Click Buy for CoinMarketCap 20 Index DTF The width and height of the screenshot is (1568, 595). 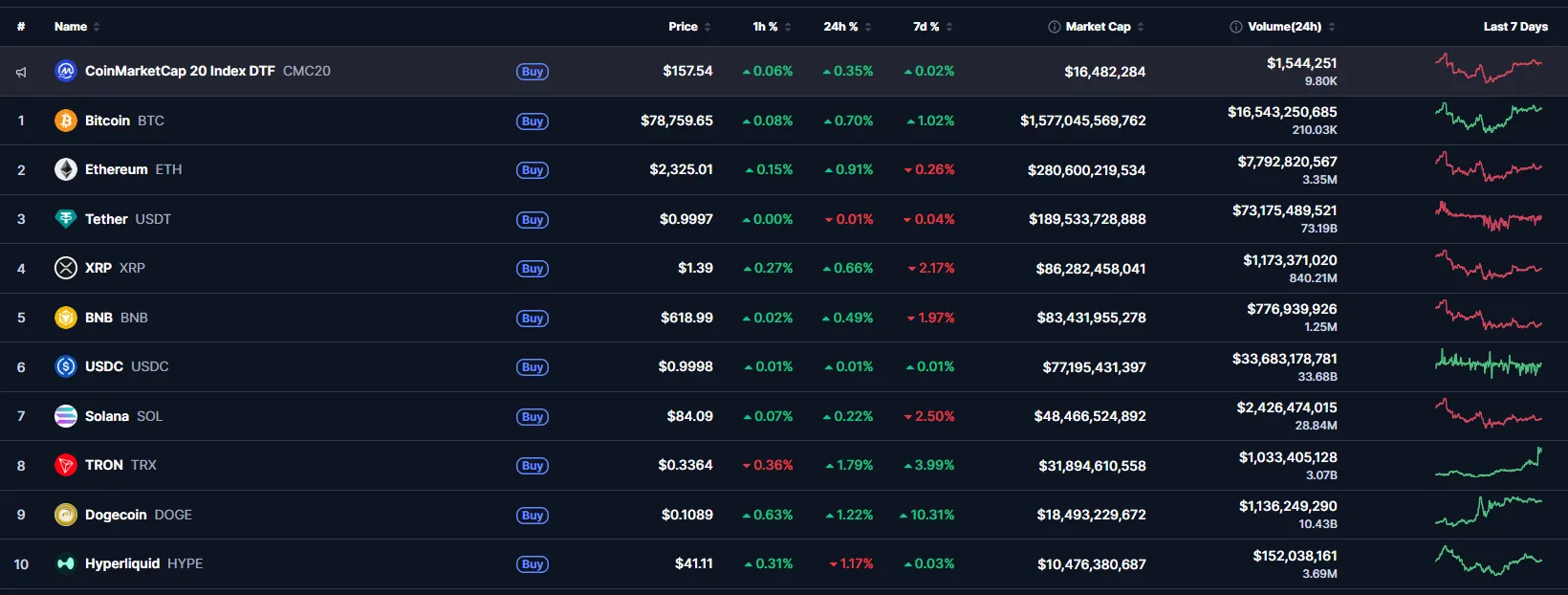coord(533,72)
